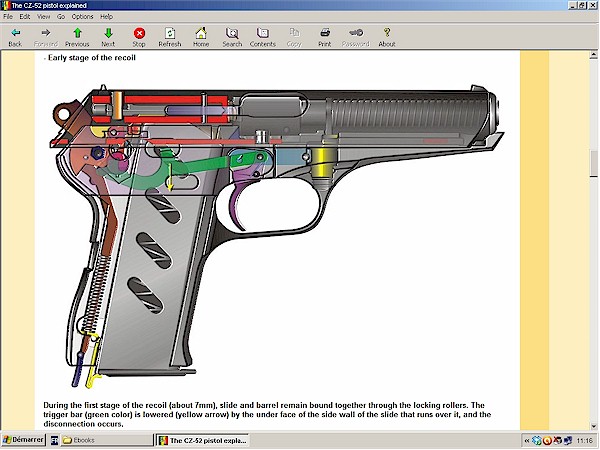The width and height of the screenshot is (600, 450).
Task: Open the Edit menu
Action: (25, 16)
